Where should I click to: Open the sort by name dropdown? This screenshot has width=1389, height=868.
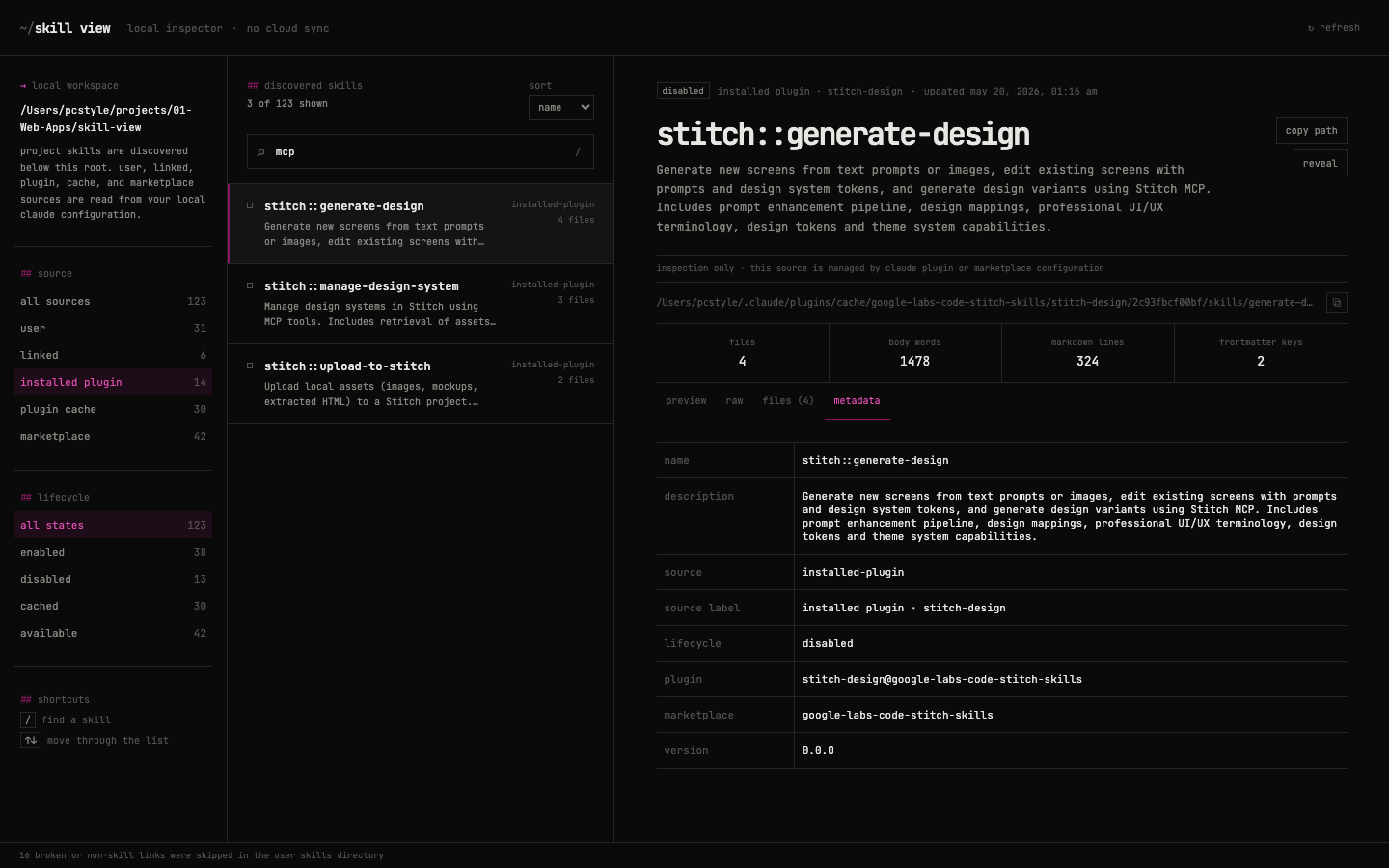click(x=561, y=108)
